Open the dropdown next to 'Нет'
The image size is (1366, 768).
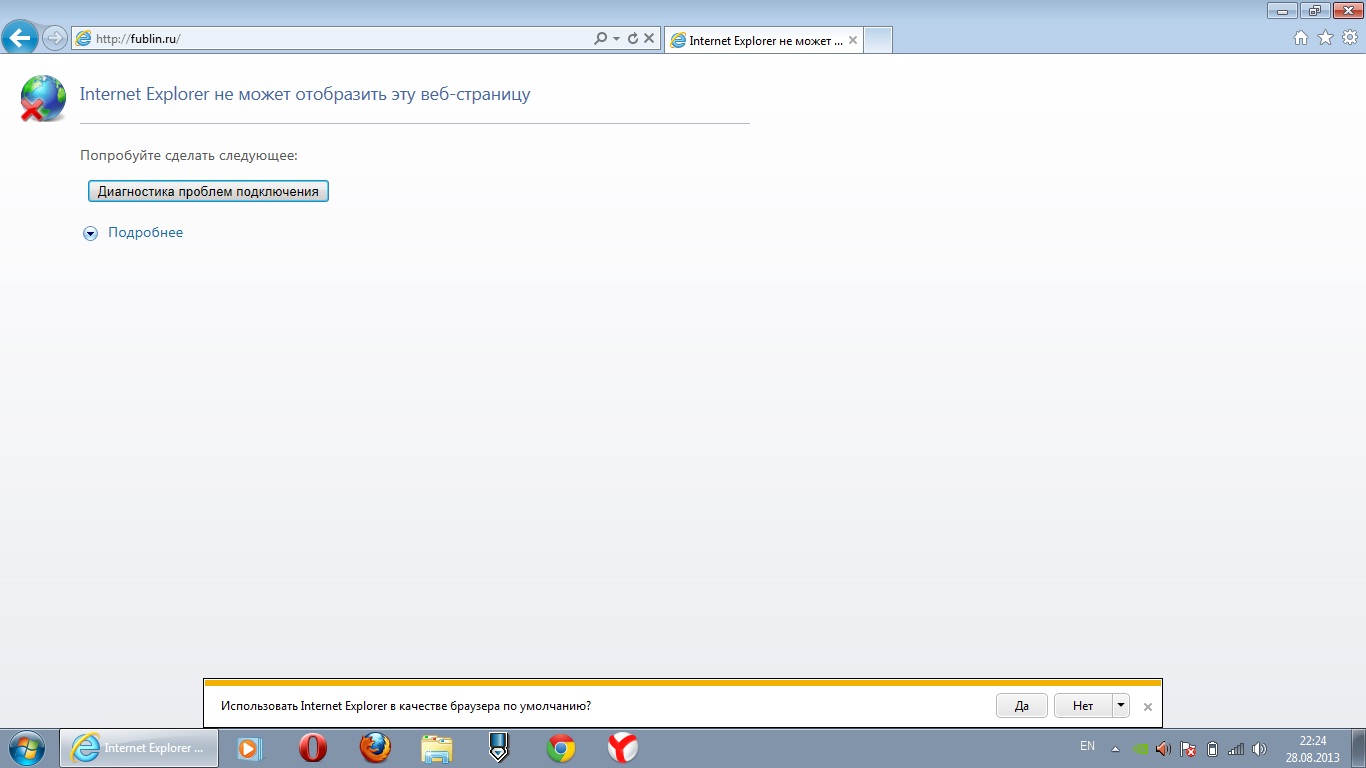pos(1121,706)
